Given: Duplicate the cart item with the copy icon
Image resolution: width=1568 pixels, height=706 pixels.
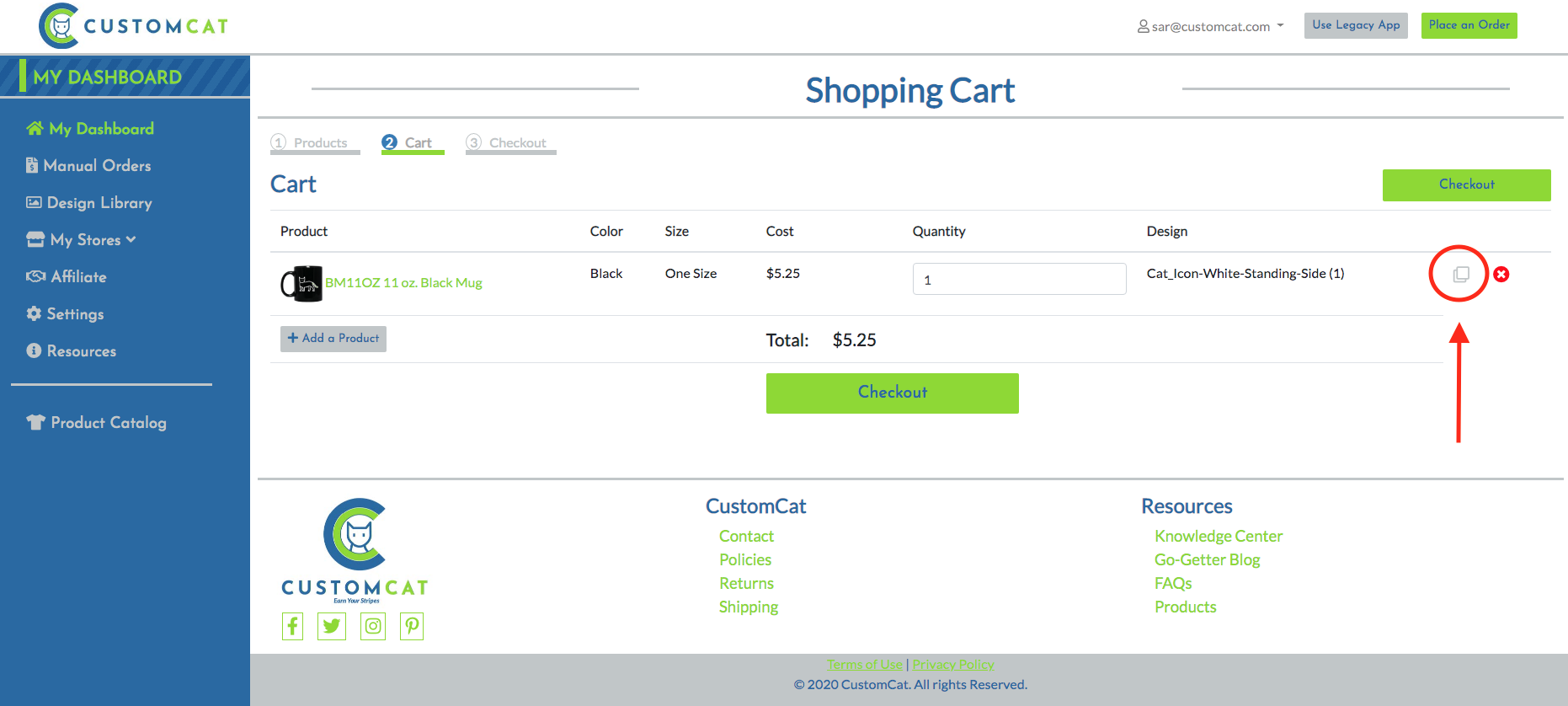Looking at the screenshot, I should point(1461,275).
